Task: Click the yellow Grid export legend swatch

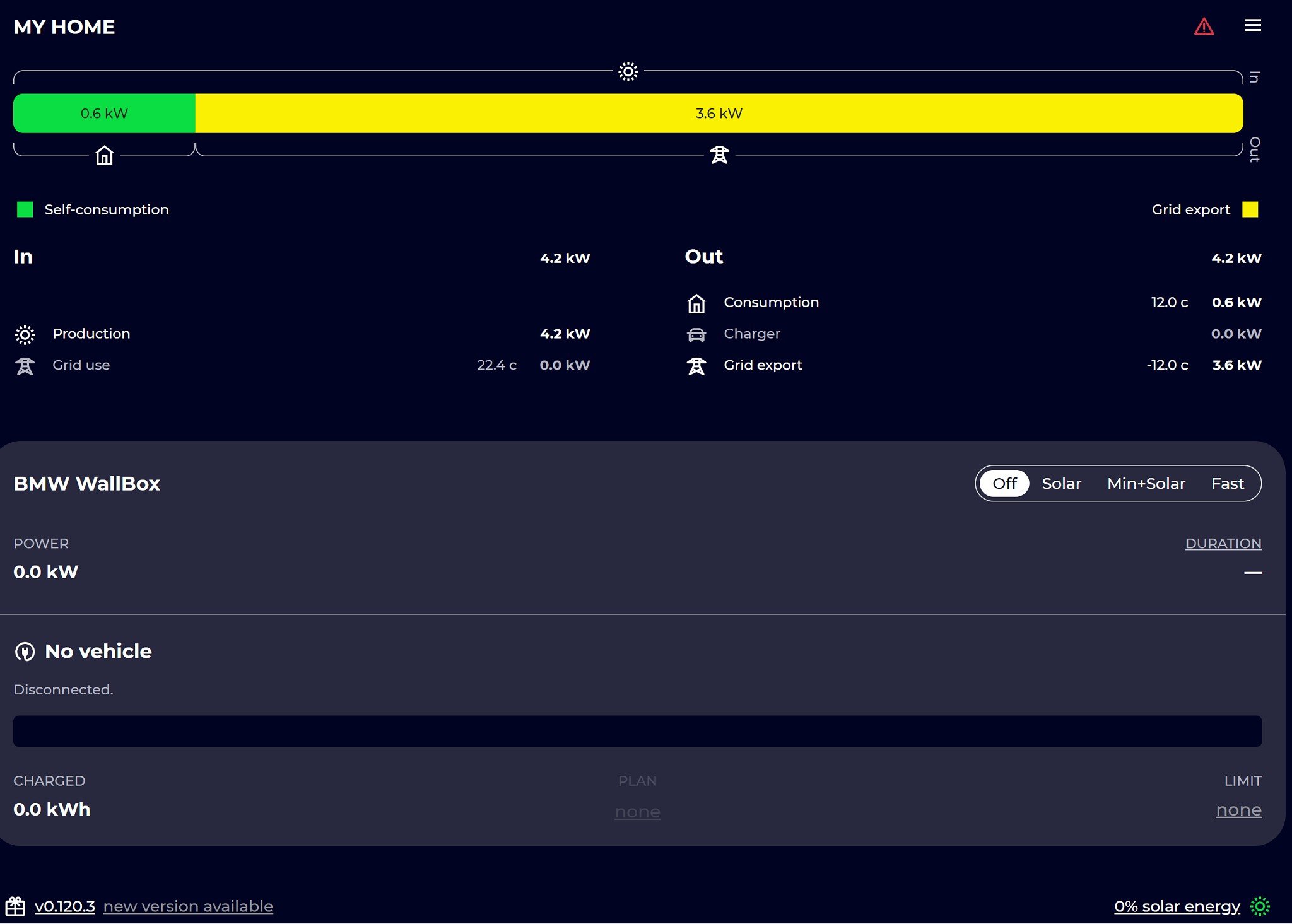Action: [1250, 209]
